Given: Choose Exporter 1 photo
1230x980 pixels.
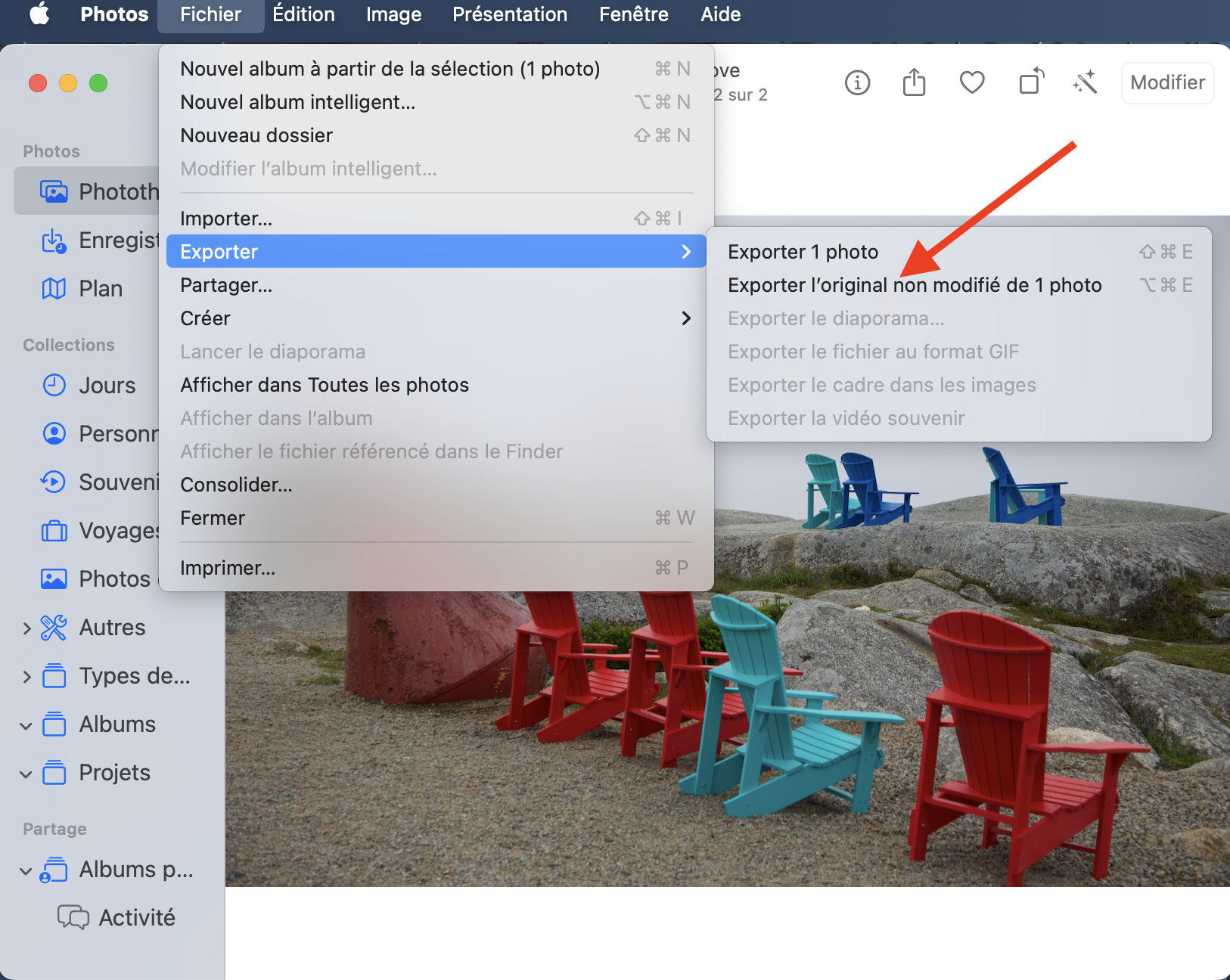Looking at the screenshot, I should point(959,252).
